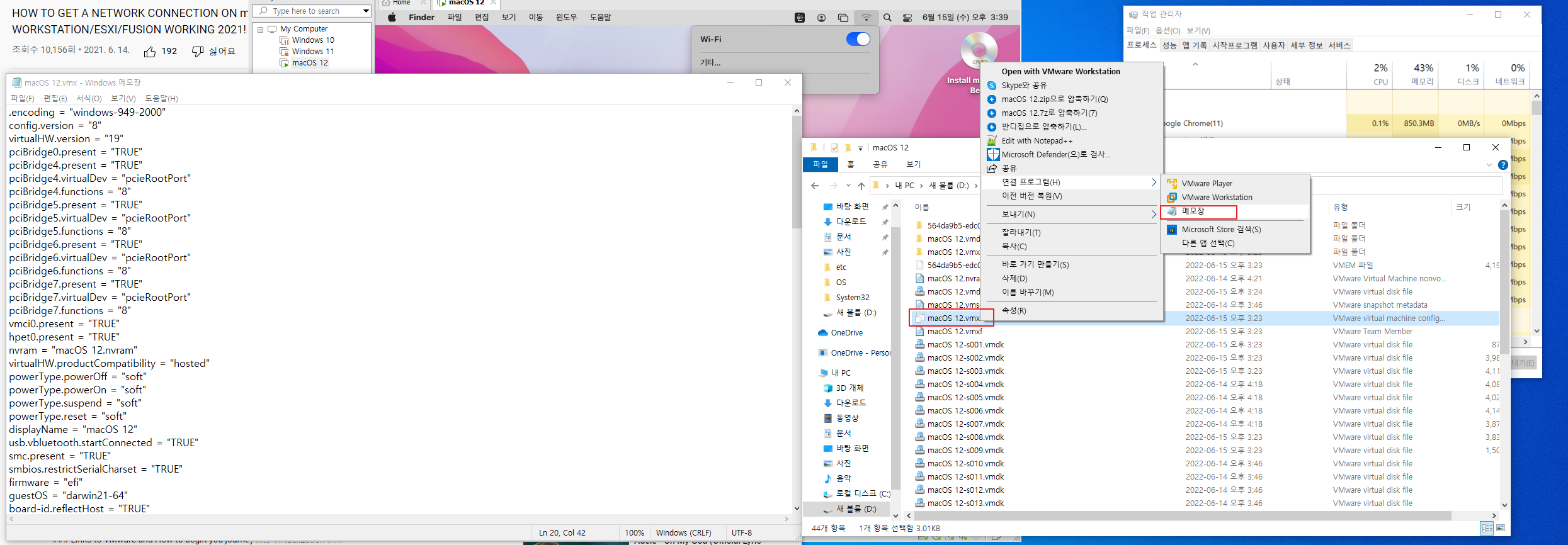Open recent locations dropdown in Explorer navigation

(848, 186)
